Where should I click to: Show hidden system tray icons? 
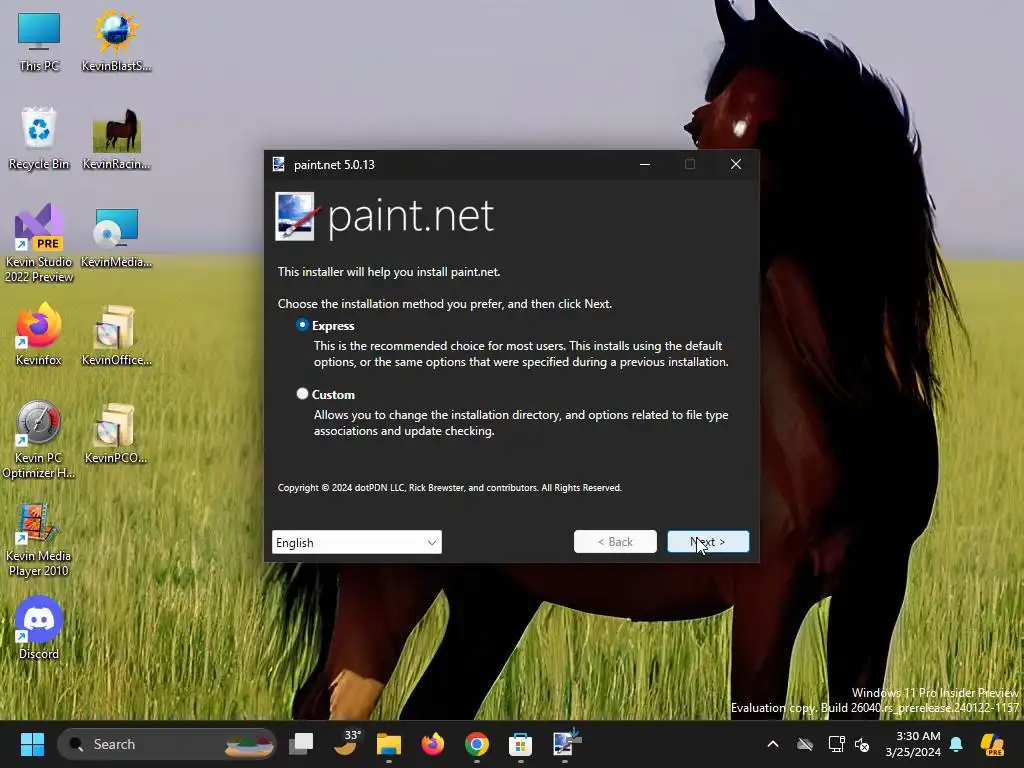point(773,744)
